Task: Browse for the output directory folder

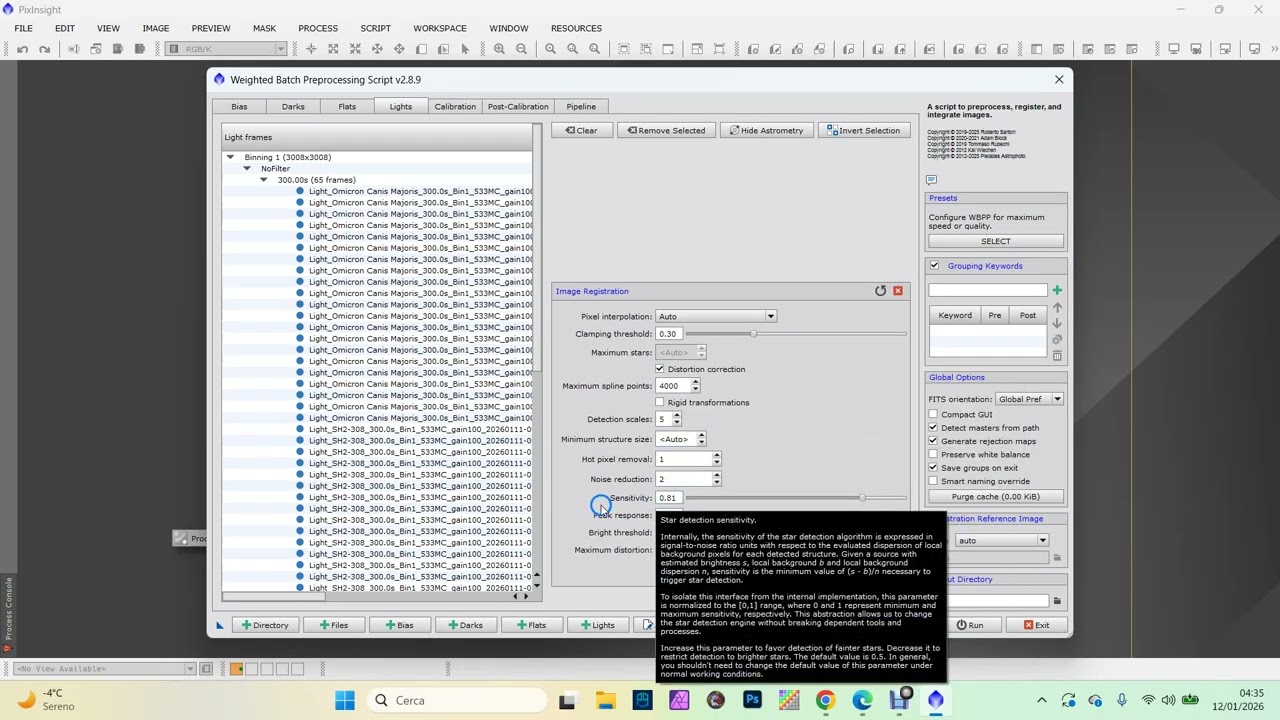Action: pos(1057,601)
